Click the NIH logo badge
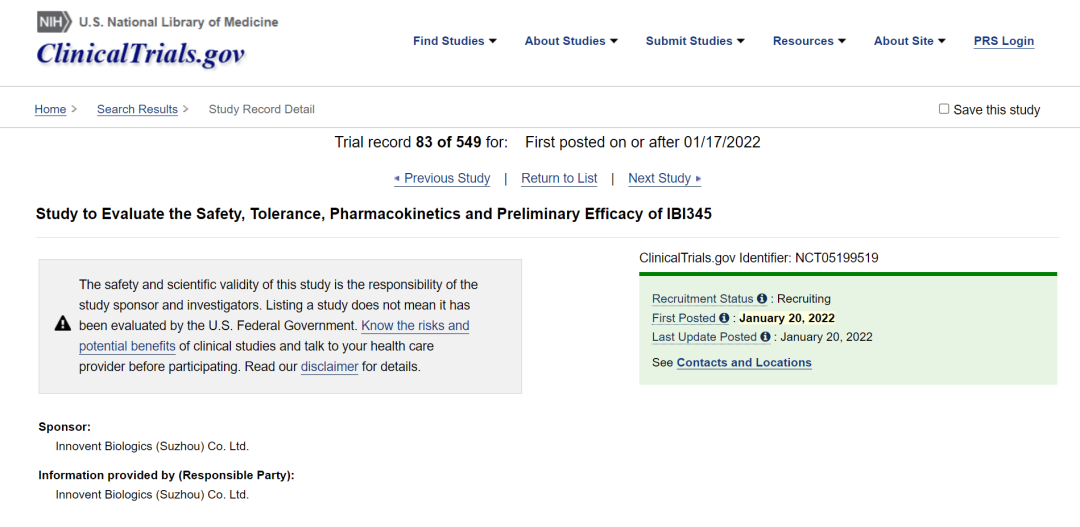The image size is (1080, 527). pyautogui.click(x=55, y=21)
